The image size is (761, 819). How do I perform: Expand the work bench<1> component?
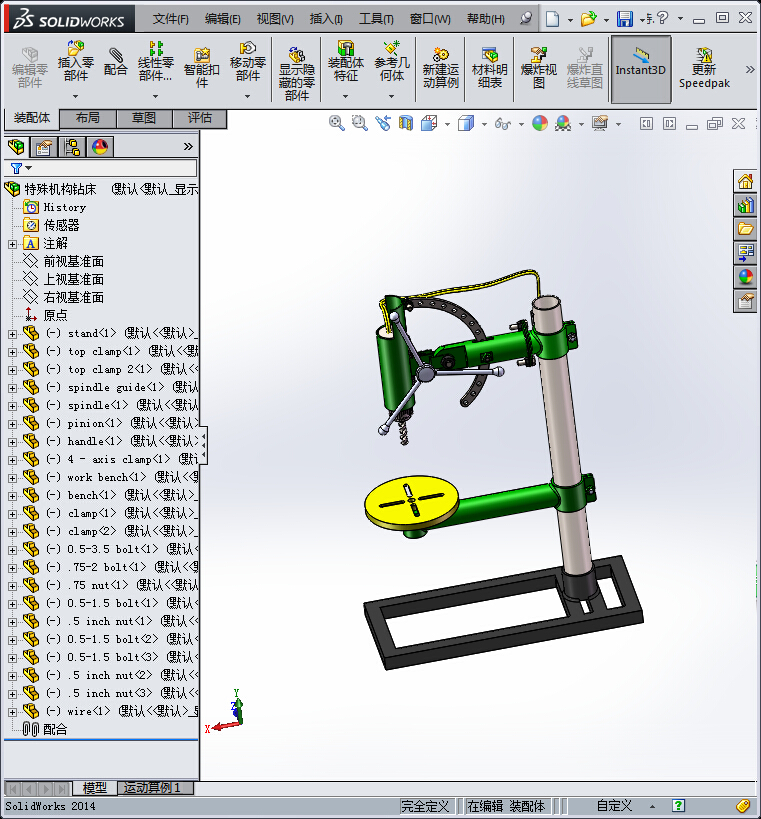click(13, 477)
